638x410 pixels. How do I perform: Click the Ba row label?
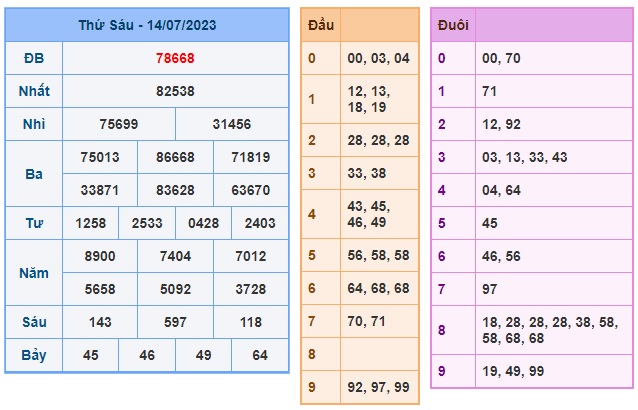[x=34, y=174]
